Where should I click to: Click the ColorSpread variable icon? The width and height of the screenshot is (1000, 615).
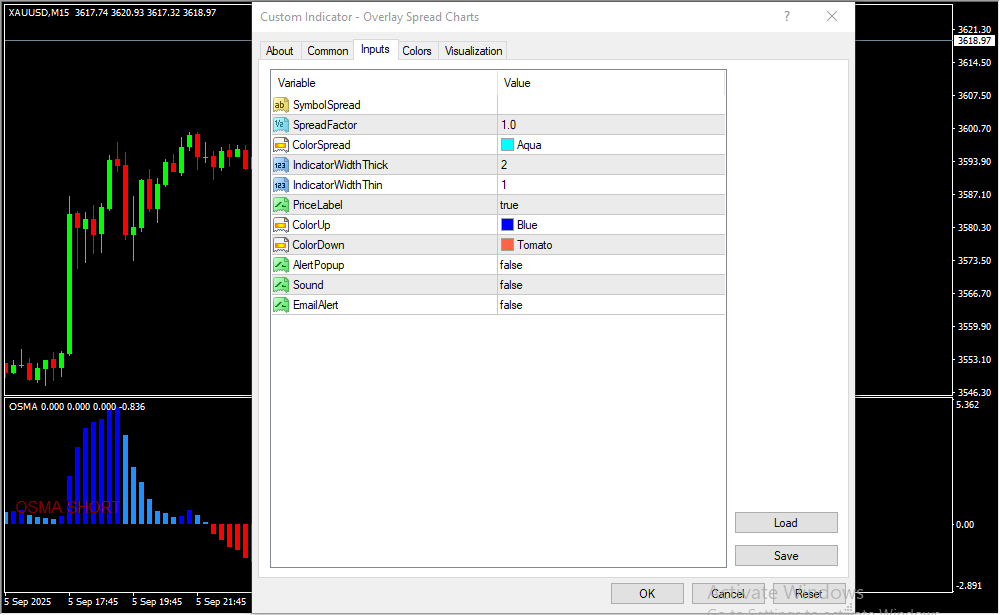[281, 145]
